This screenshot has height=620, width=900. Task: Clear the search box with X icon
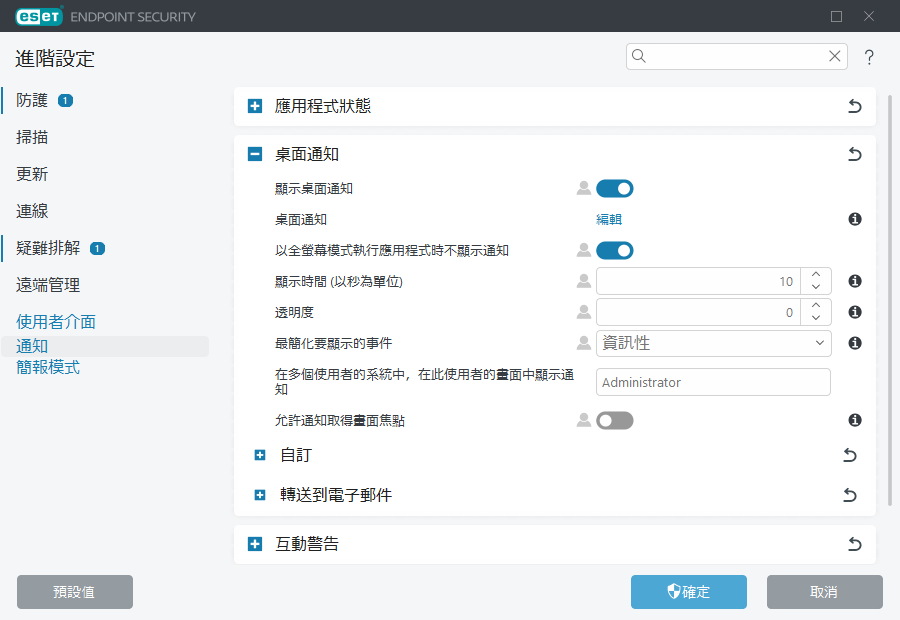point(834,57)
